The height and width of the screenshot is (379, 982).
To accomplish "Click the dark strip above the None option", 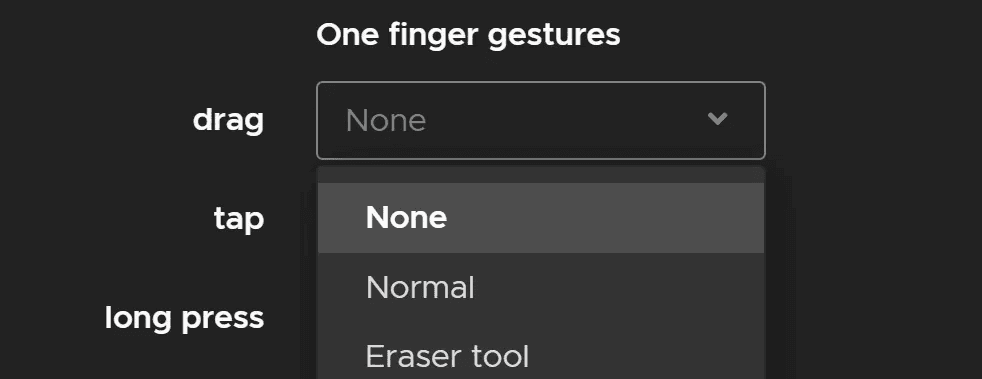I will click(x=540, y=175).
